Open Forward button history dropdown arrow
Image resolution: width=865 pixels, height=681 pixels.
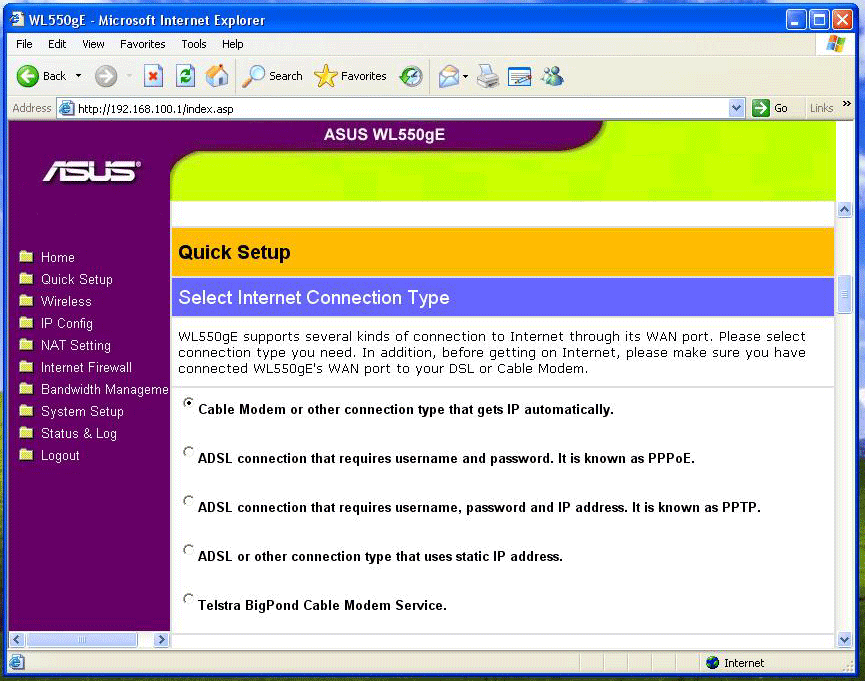(x=129, y=76)
